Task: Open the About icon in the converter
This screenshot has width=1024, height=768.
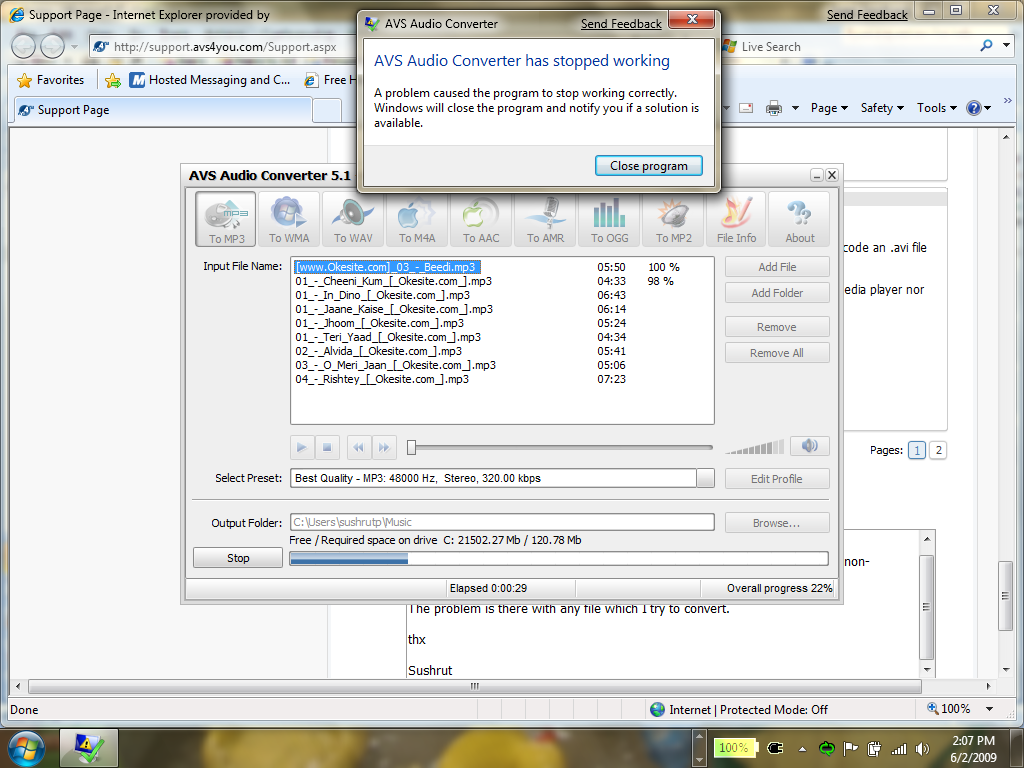Action: tap(799, 219)
